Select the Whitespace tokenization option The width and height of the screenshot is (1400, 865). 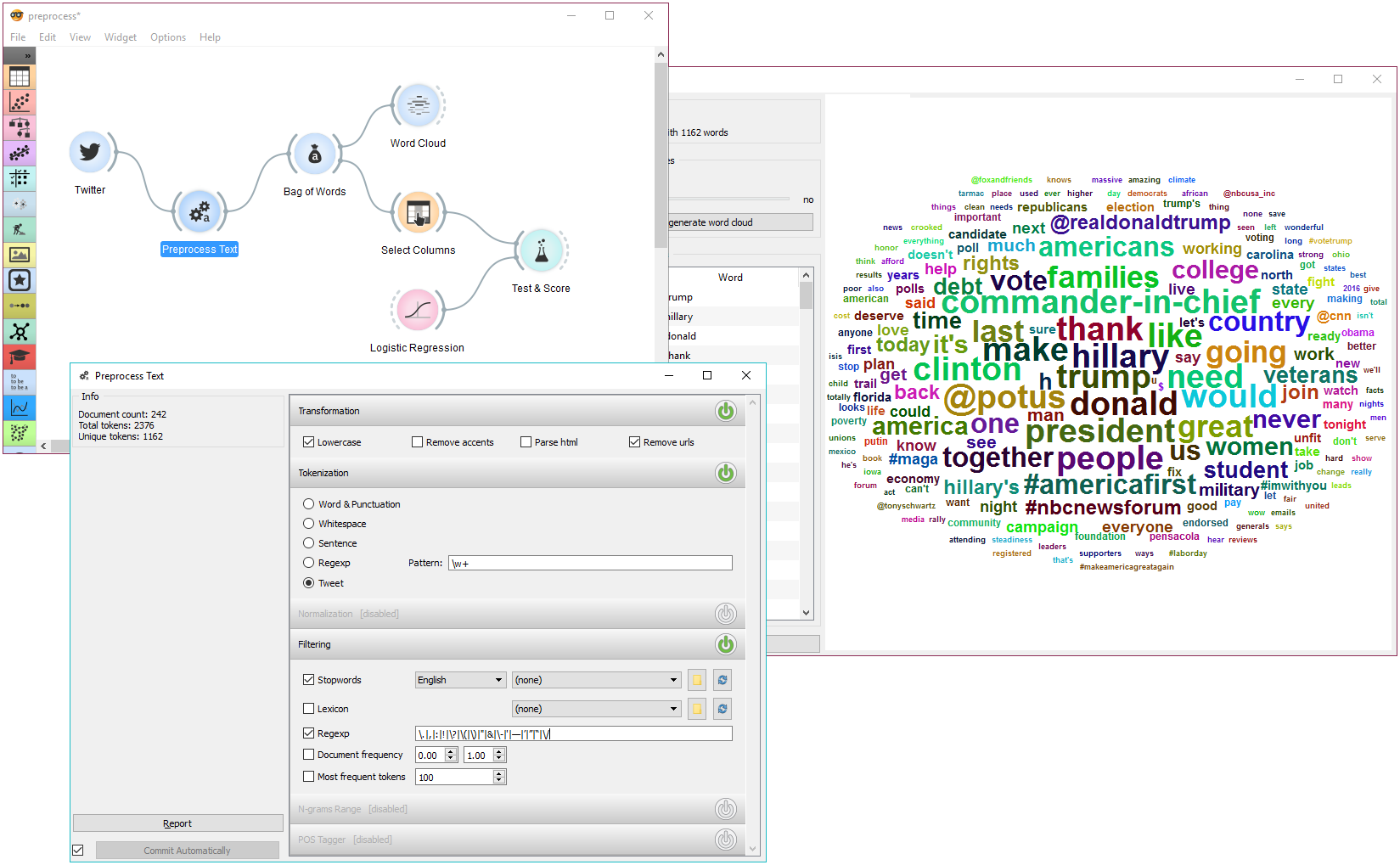pyautogui.click(x=309, y=524)
